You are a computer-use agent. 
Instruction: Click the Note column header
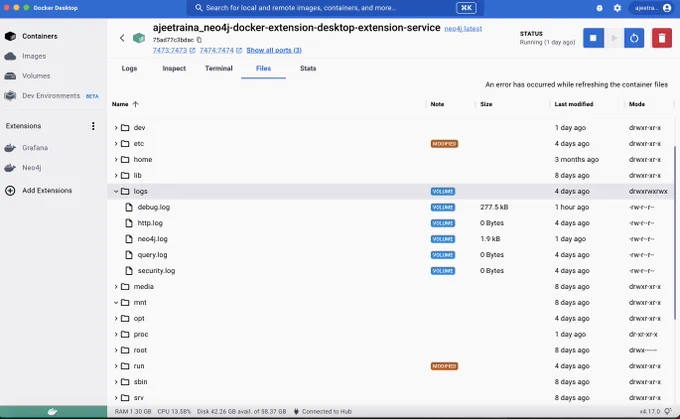pos(437,104)
